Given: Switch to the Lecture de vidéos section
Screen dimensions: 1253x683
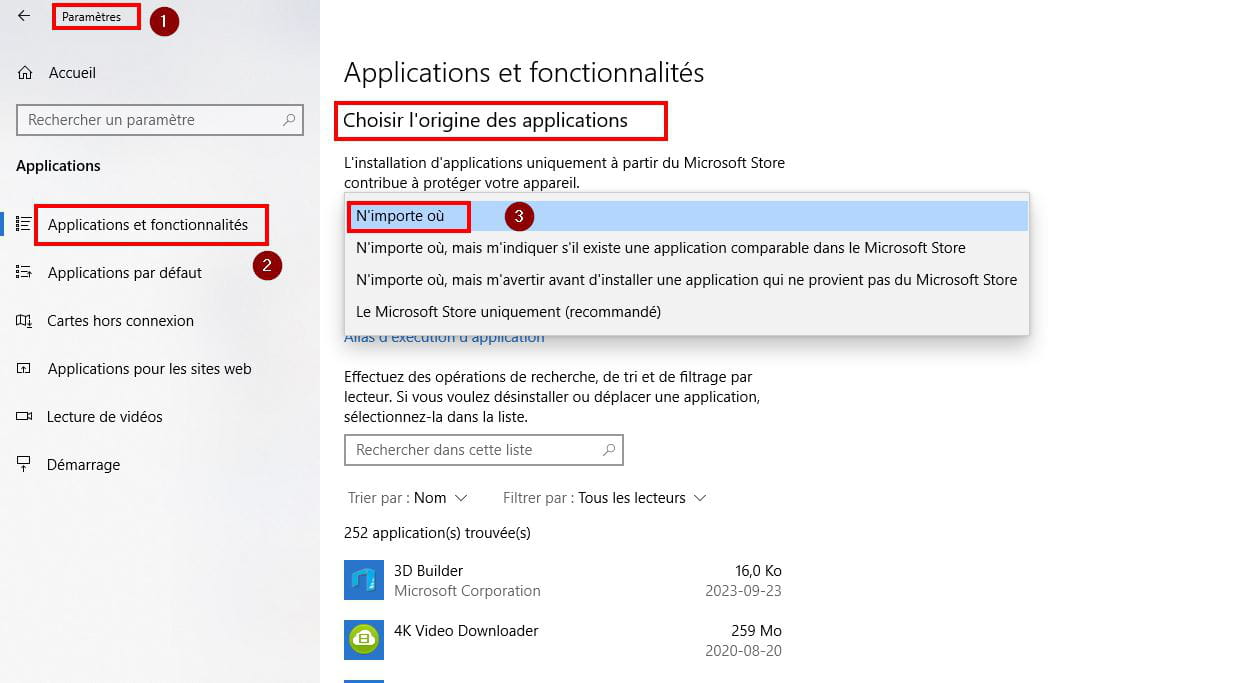Looking at the screenshot, I should click(105, 417).
